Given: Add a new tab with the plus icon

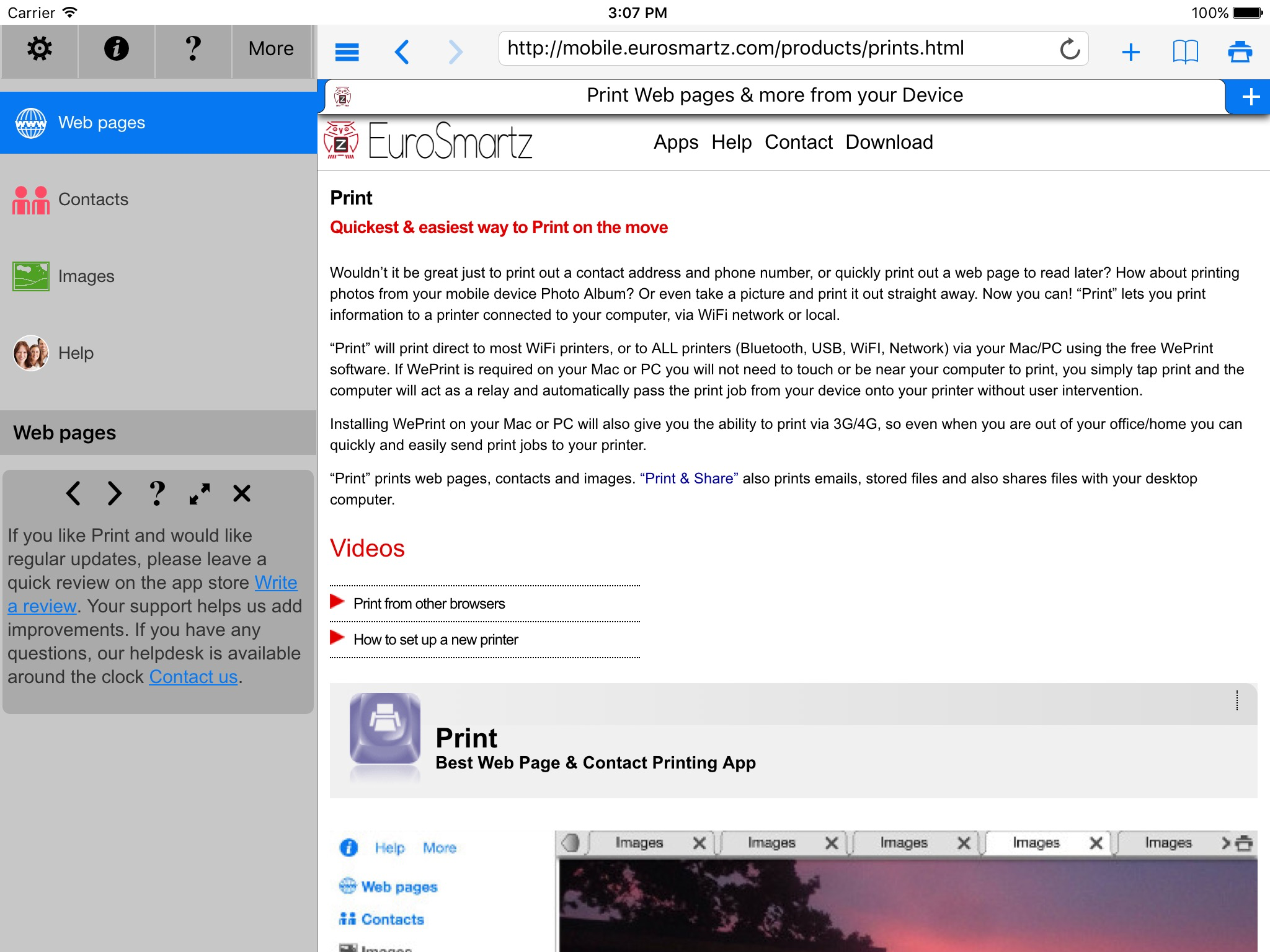Looking at the screenshot, I should [x=1130, y=52].
